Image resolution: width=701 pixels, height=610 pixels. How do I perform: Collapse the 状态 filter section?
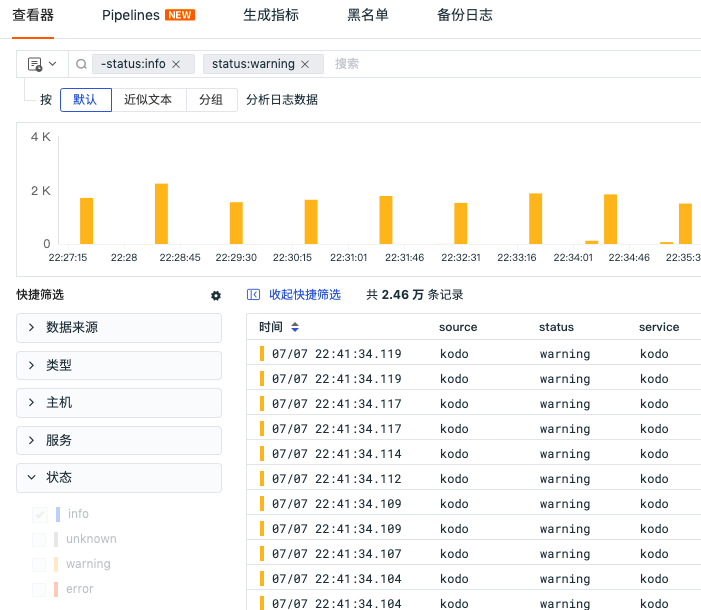click(119, 478)
